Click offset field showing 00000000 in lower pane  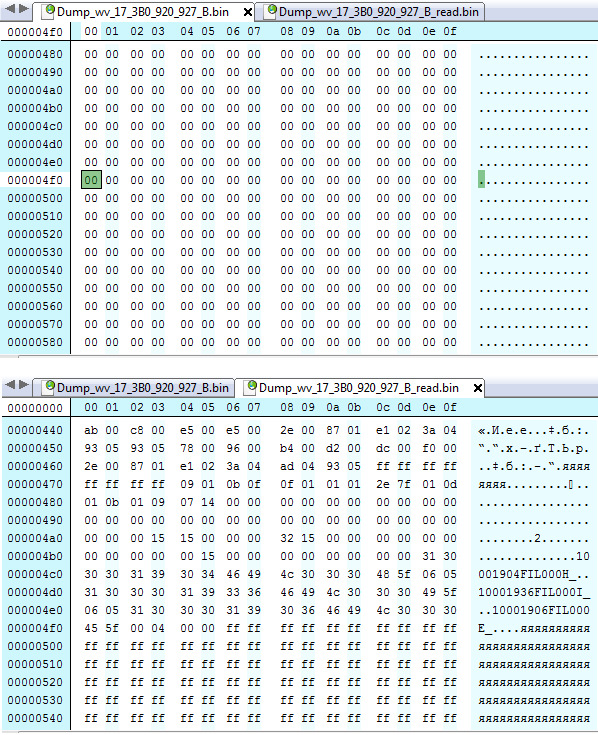(35, 408)
